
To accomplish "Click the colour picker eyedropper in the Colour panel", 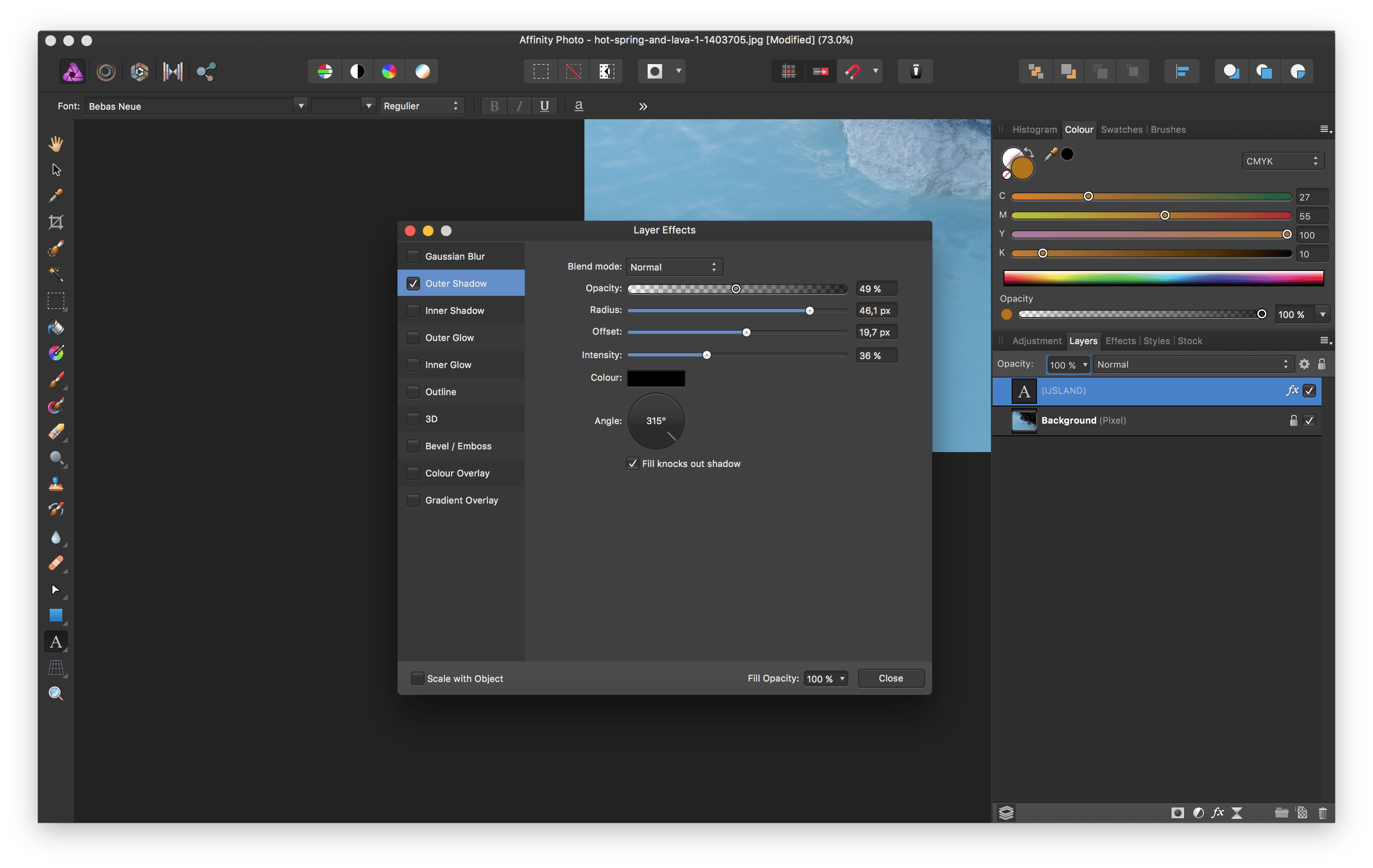I will click(x=1050, y=154).
